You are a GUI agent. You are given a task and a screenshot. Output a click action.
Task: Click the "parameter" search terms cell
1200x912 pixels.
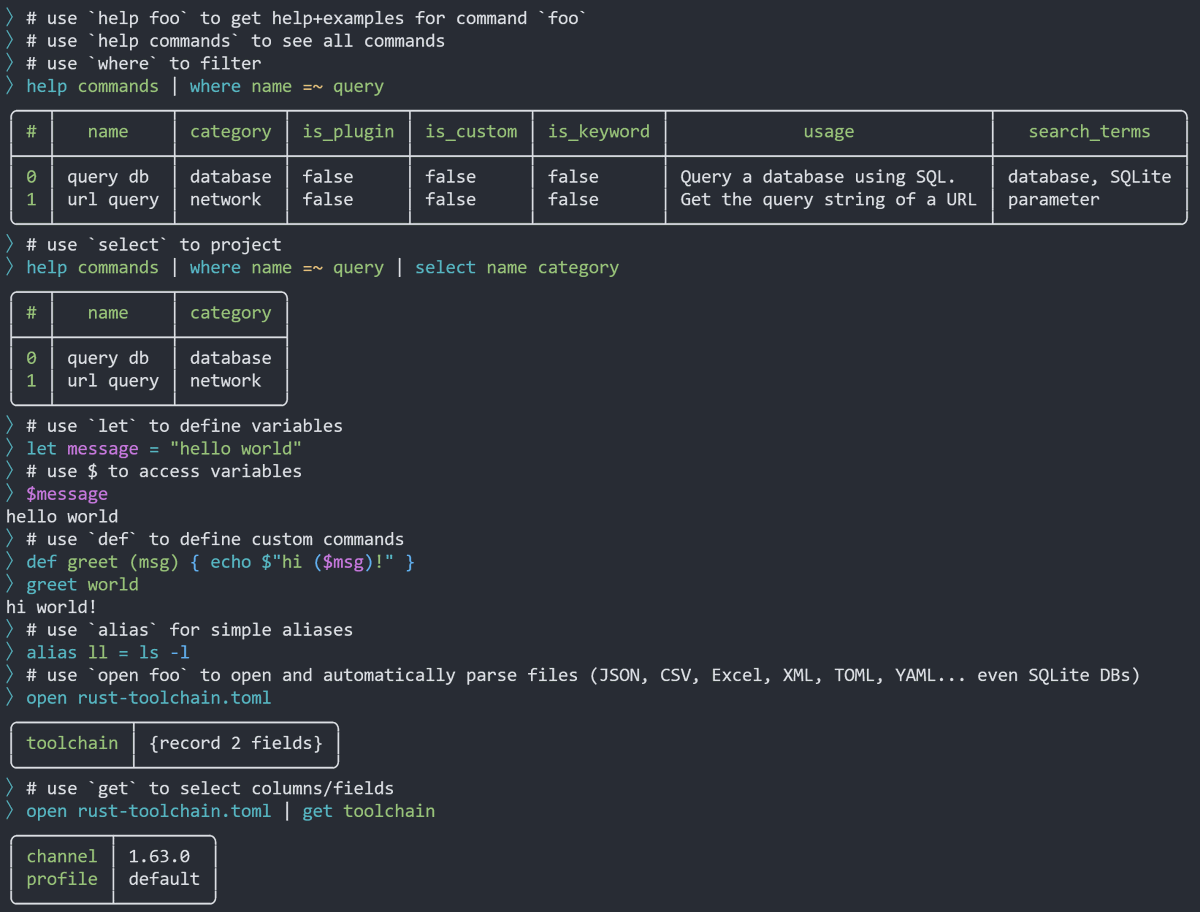(x=1053, y=199)
